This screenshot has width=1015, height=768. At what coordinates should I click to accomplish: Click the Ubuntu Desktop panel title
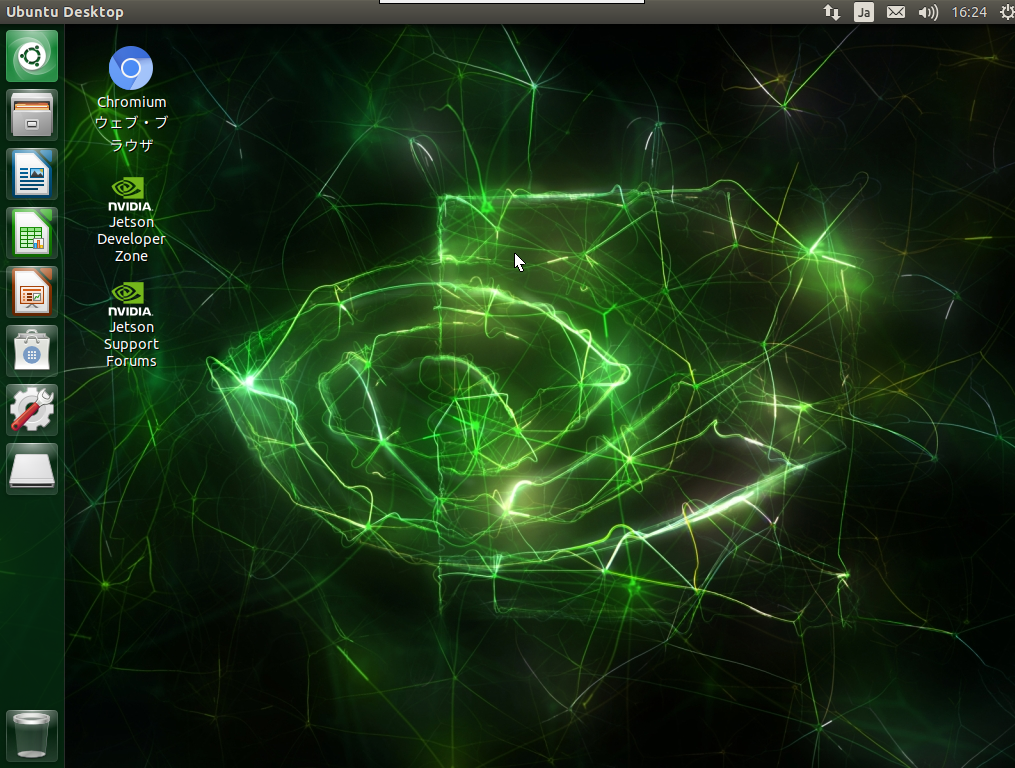[65, 12]
